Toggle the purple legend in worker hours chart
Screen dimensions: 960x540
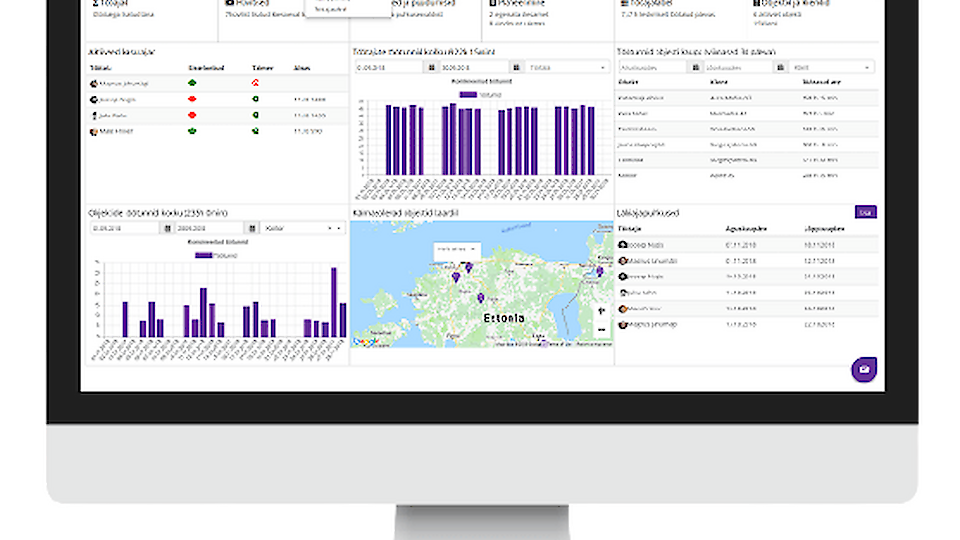click(x=468, y=94)
